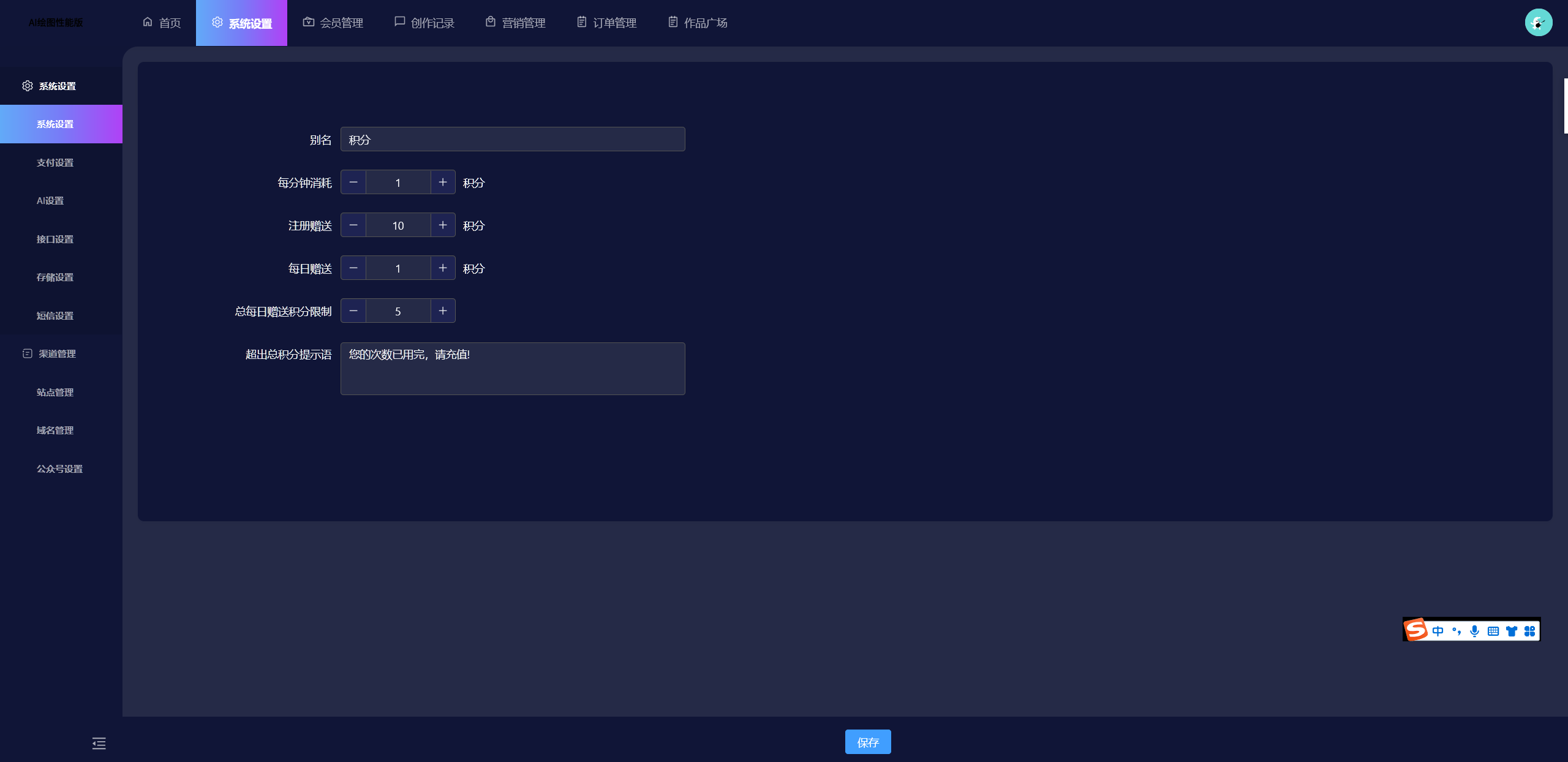Increase the 每分钟消耗 value with plus
The height and width of the screenshot is (762, 1568).
click(x=443, y=183)
